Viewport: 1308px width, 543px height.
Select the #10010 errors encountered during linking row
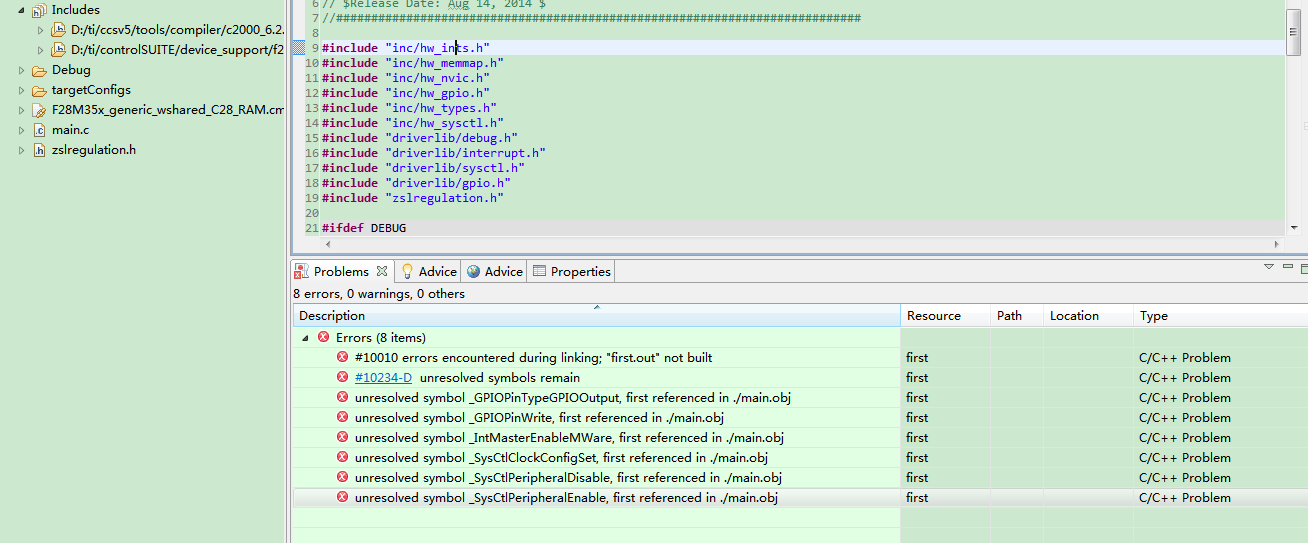[800, 358]
